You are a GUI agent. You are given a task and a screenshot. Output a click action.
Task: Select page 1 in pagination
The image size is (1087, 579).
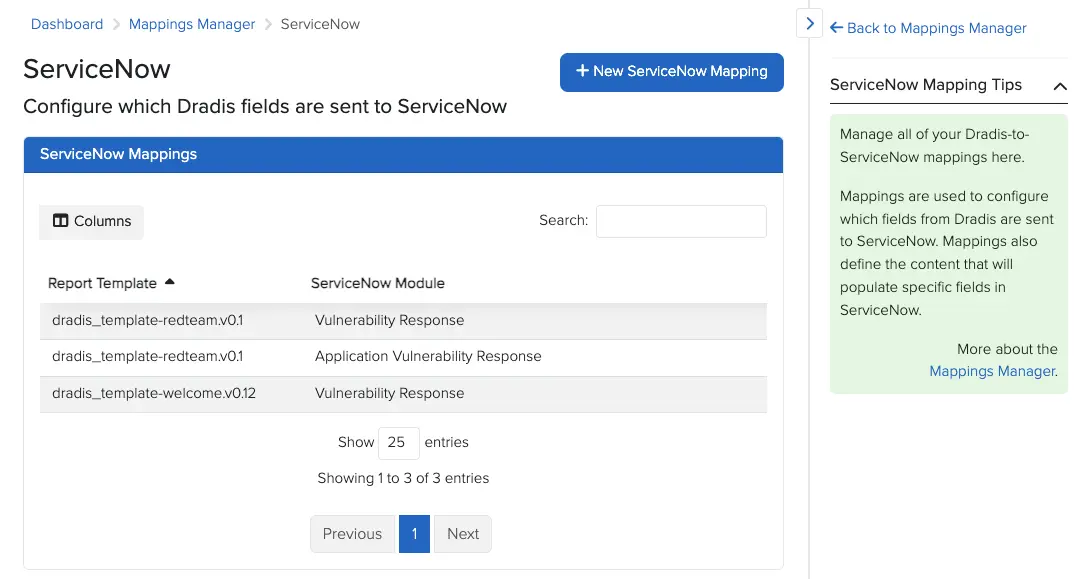point(415,534)
